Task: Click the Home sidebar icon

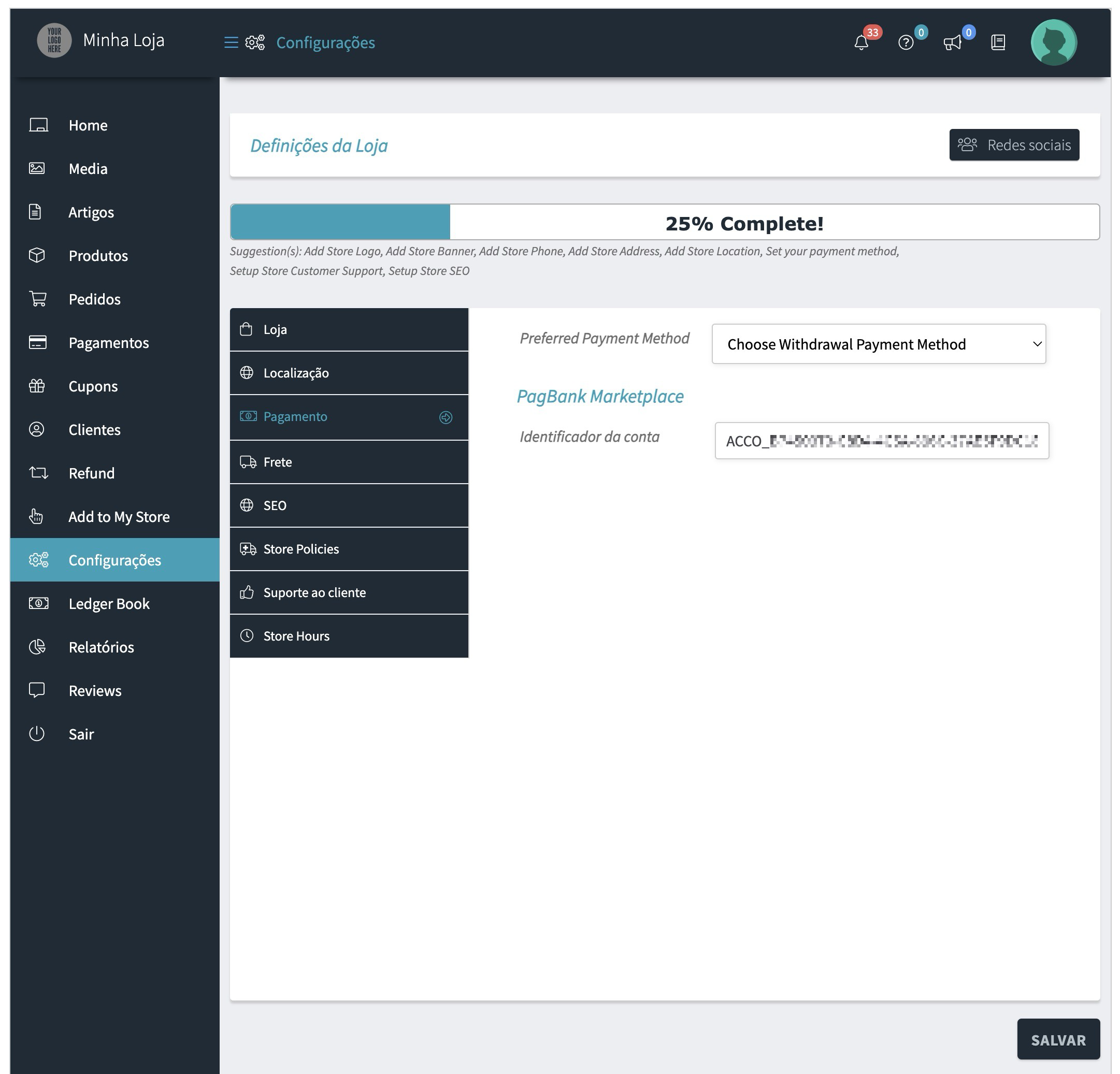Action: click(x=38, y=124)
